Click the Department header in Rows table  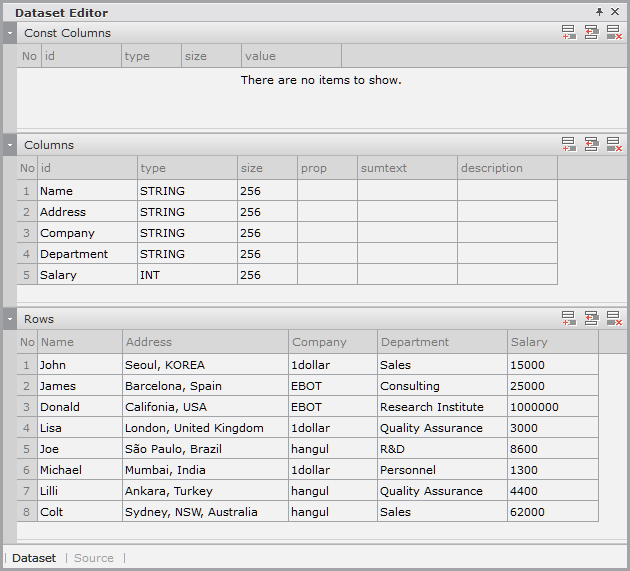coord(441,342)
